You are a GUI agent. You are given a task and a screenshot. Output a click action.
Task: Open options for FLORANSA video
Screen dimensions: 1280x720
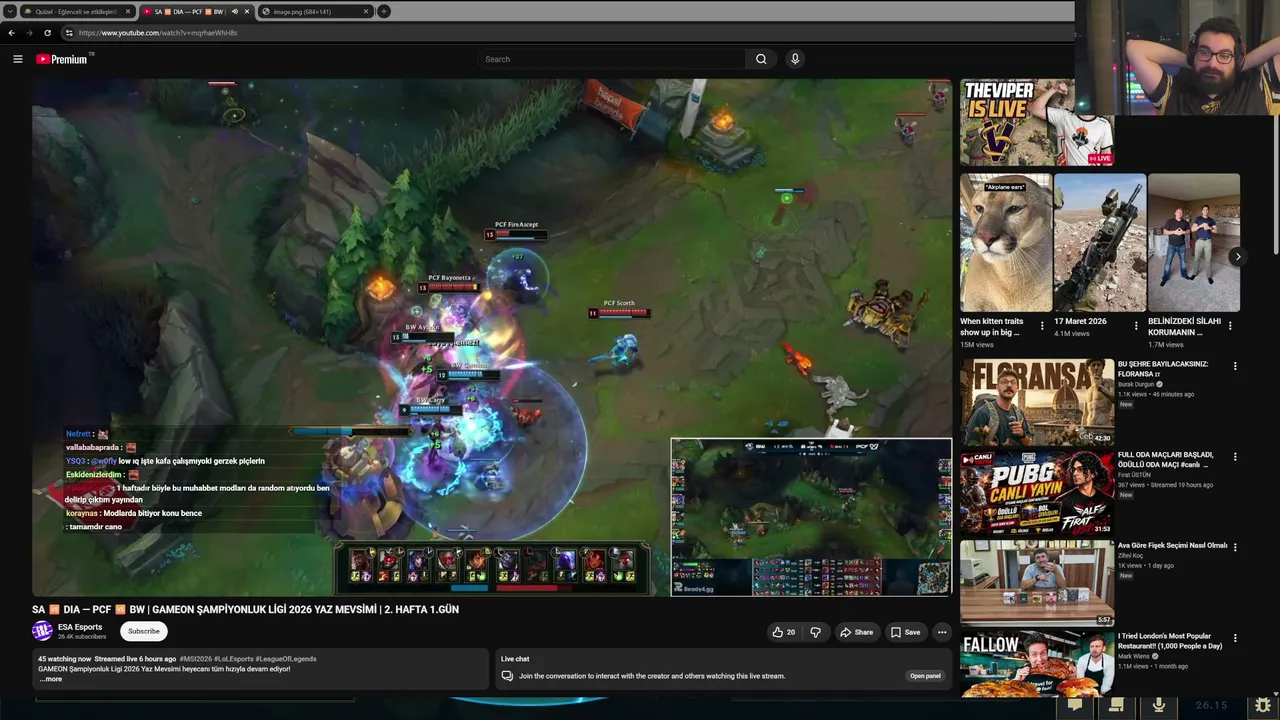tap(1235, 366)
